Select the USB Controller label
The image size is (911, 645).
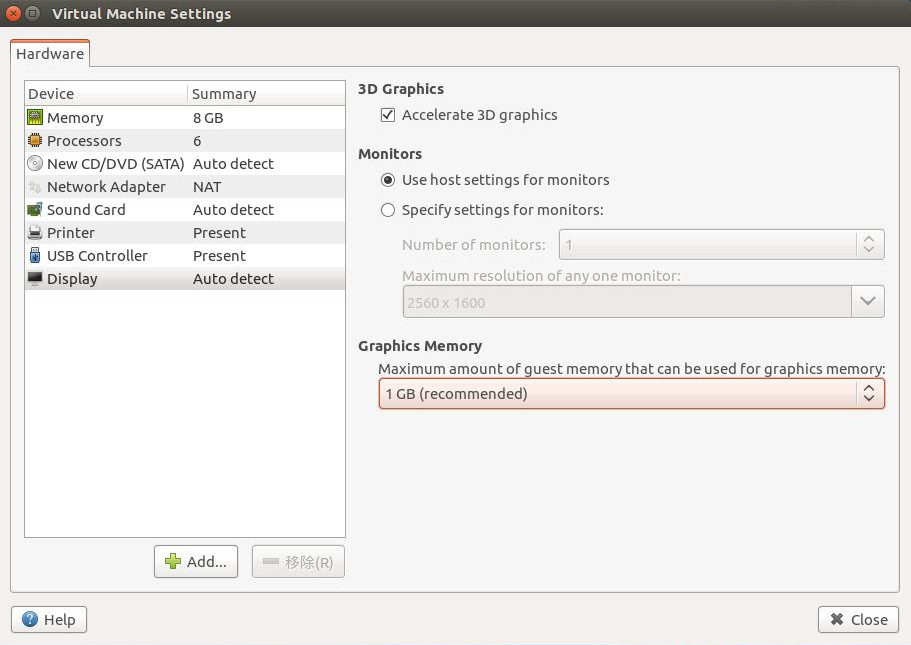[x=97, y=256]
